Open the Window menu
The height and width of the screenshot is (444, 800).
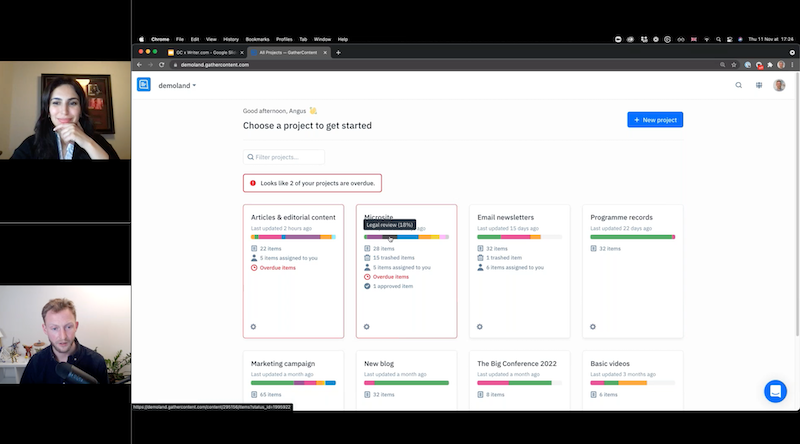[x=322, y=39]
